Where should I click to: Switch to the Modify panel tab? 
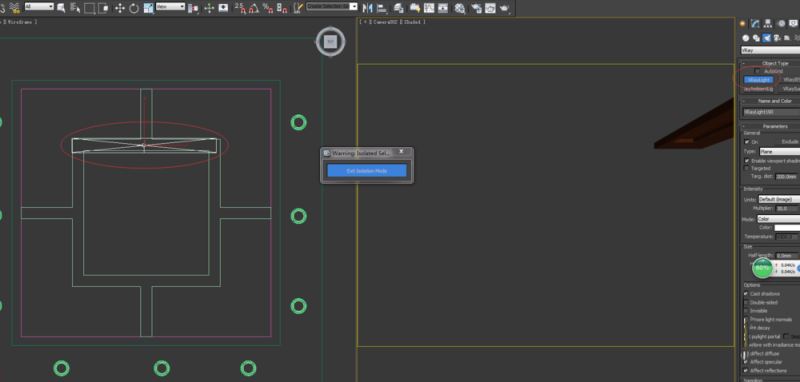pos(755,23)
